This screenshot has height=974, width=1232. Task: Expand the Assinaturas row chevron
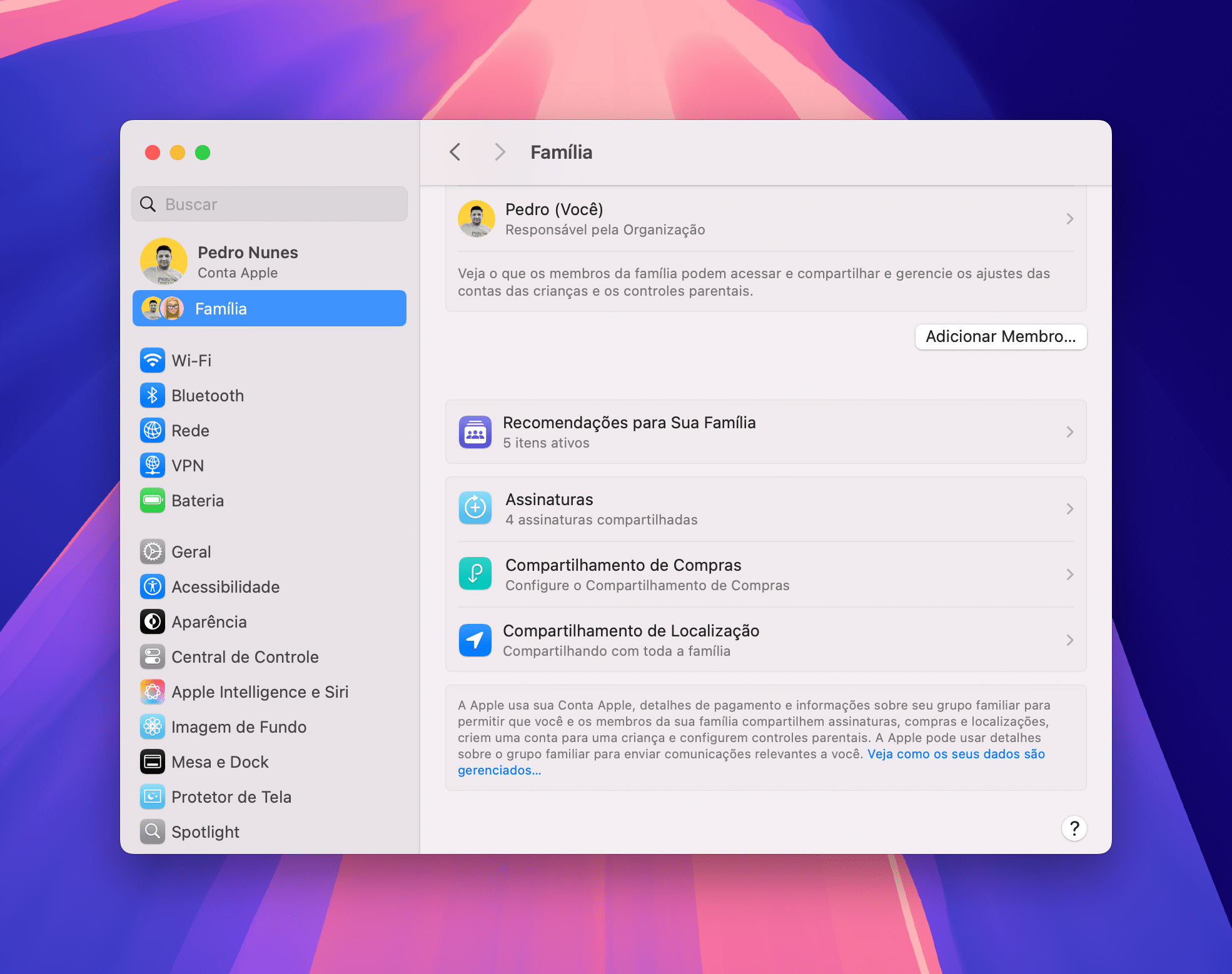[1070, 509]
